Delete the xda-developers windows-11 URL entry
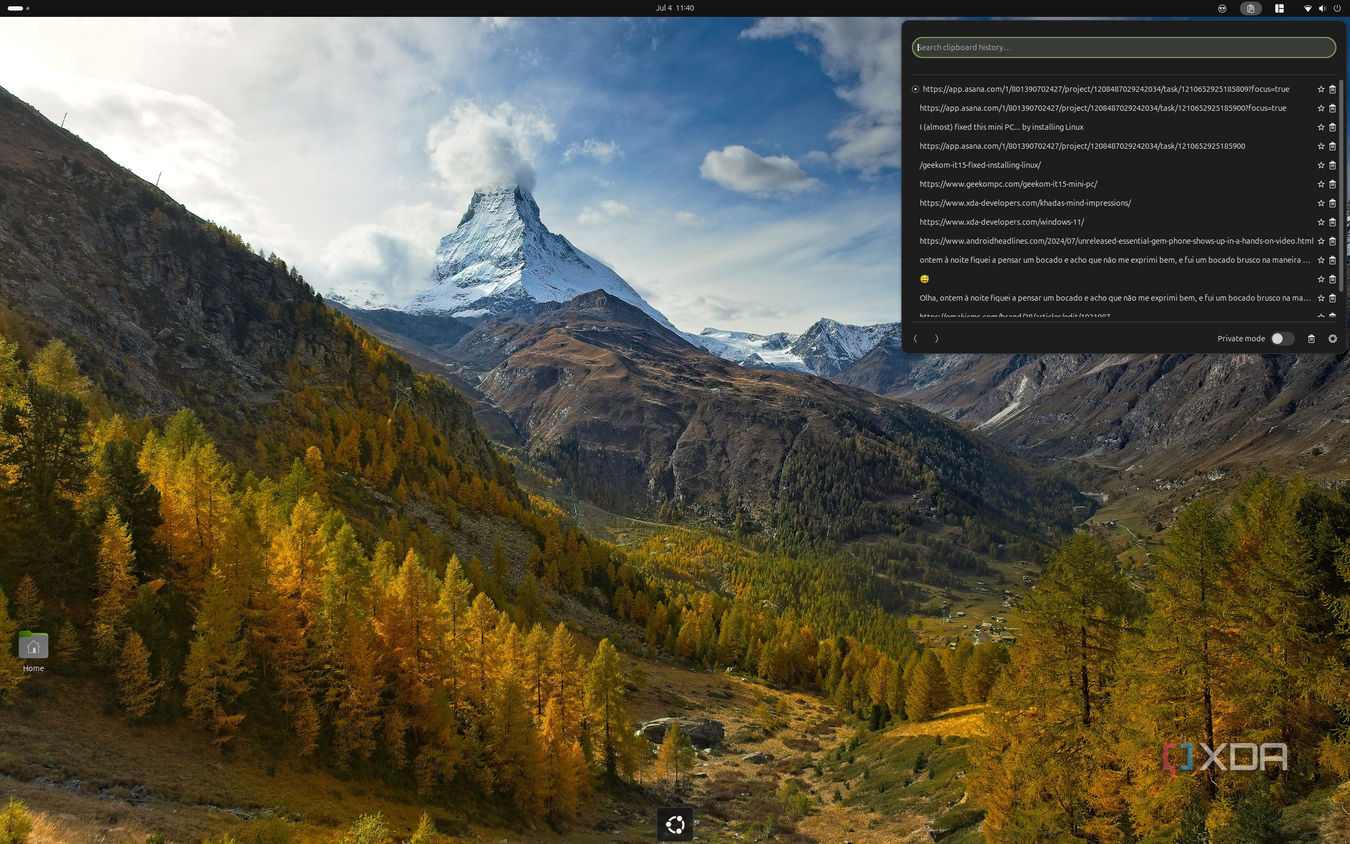Viewport: 1350px width, 844px height. tap(1332, 222)
